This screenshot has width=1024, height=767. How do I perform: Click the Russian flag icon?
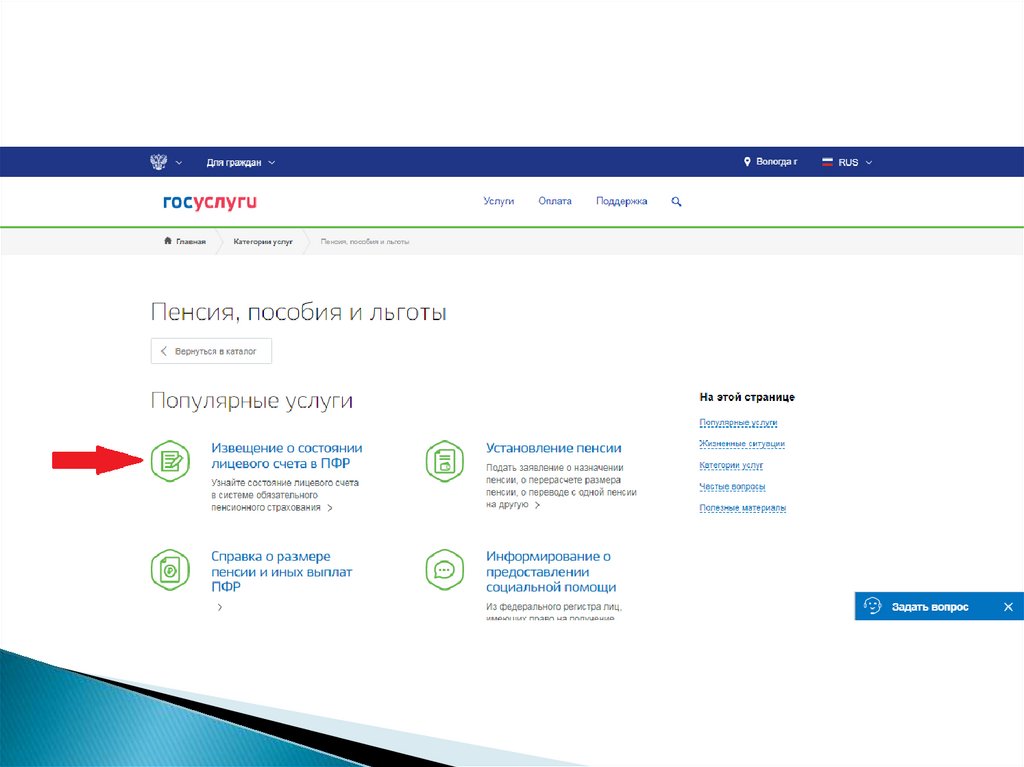(827, 162)
